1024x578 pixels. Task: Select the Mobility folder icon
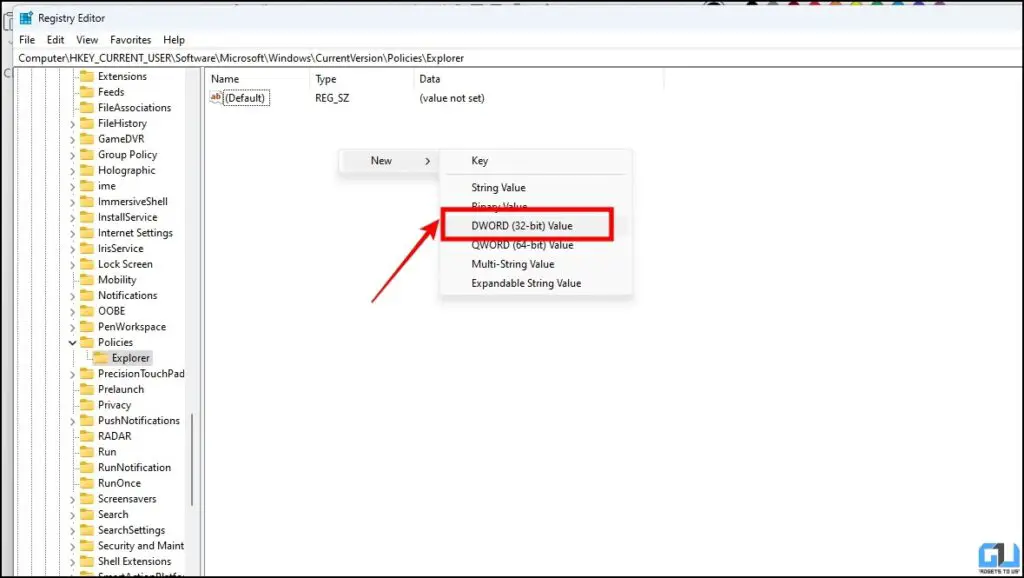pos(87,280)
